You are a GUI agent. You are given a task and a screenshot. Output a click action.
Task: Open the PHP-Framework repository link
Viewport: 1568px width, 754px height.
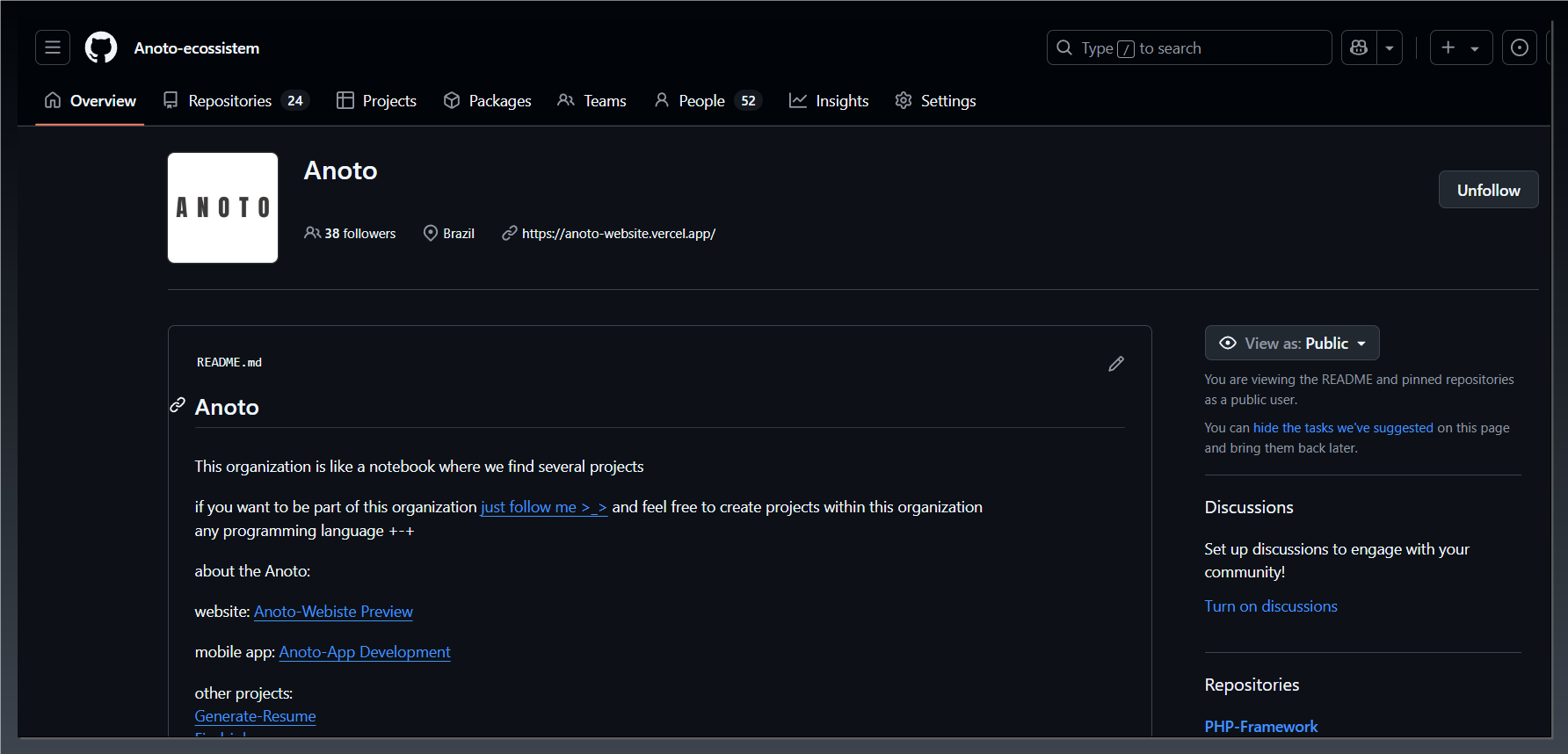[x=1260, y=727]
